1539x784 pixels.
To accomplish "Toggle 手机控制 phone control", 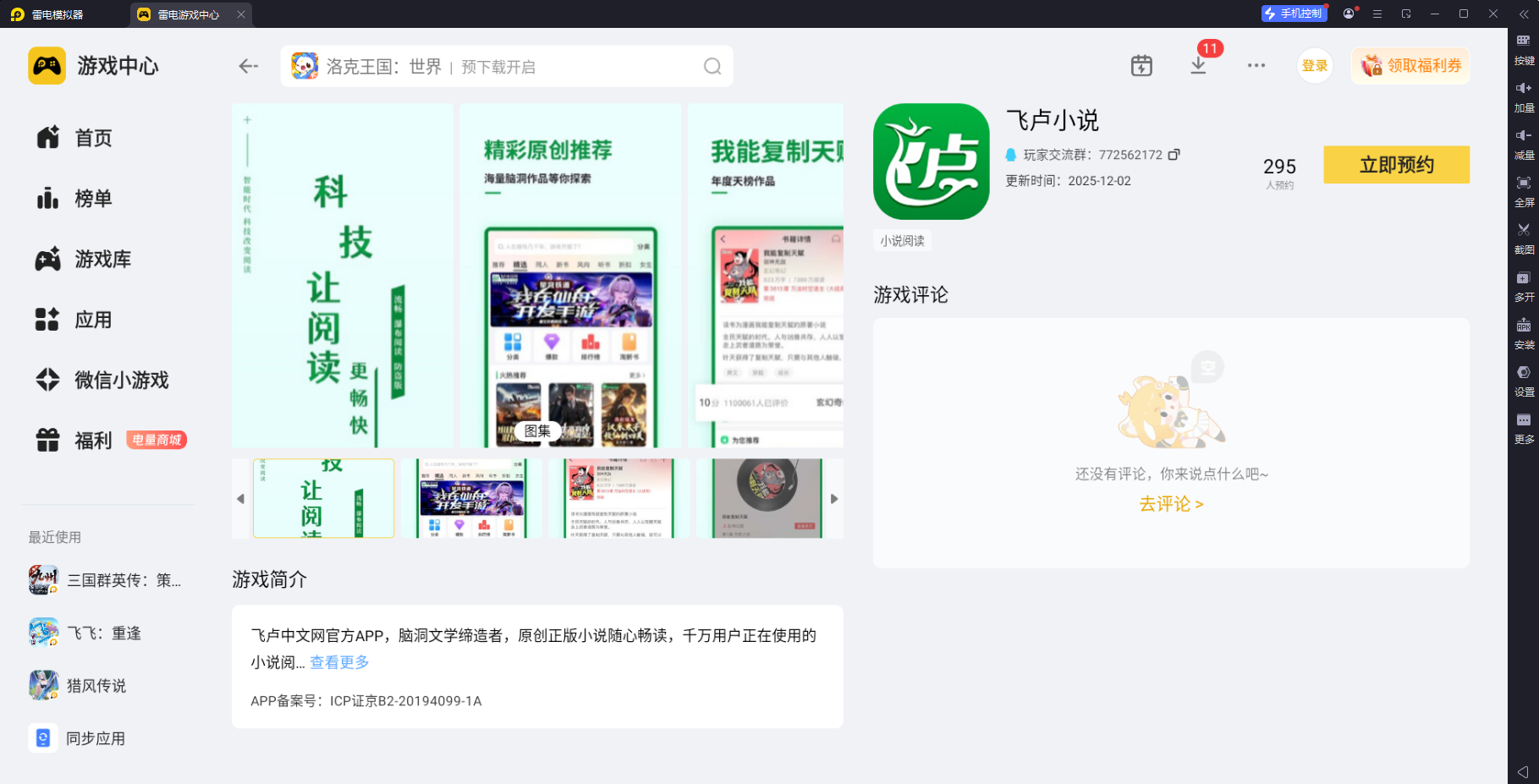I will coord(1293,14).
